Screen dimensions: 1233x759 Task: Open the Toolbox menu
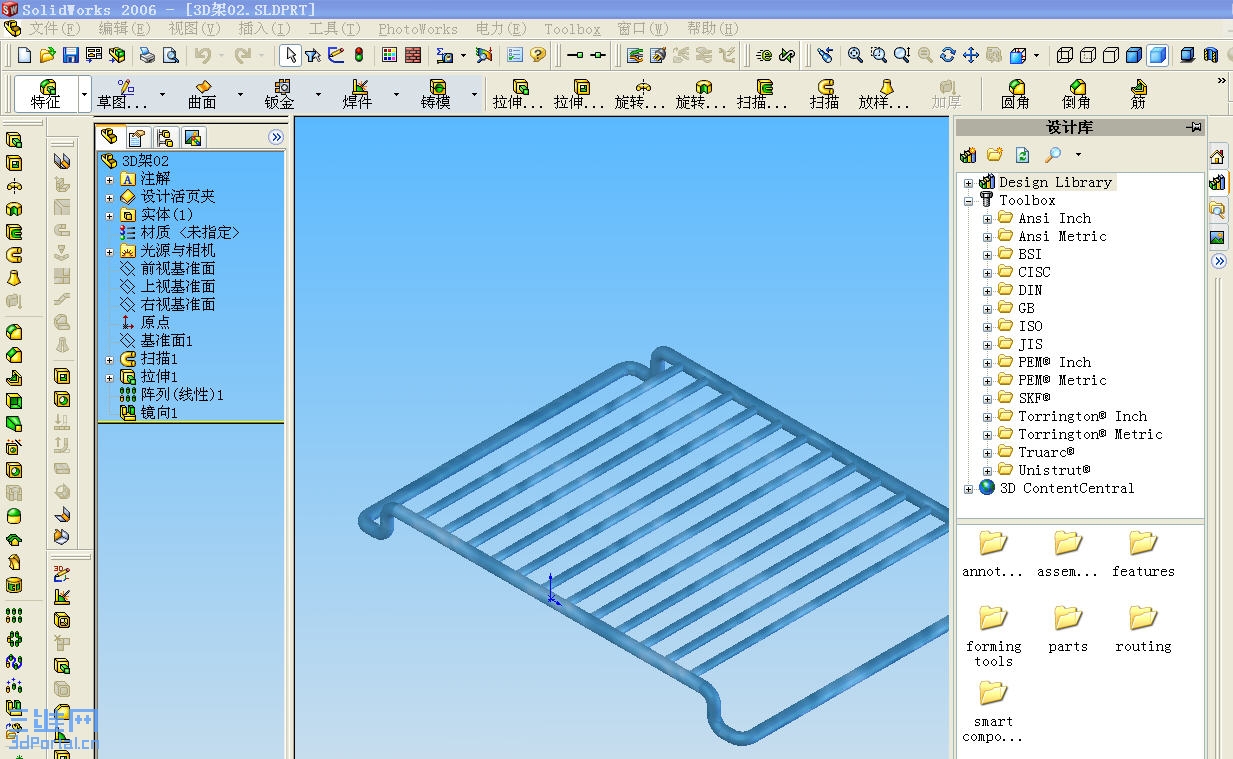pyautogui.click(x=572, y=29)
